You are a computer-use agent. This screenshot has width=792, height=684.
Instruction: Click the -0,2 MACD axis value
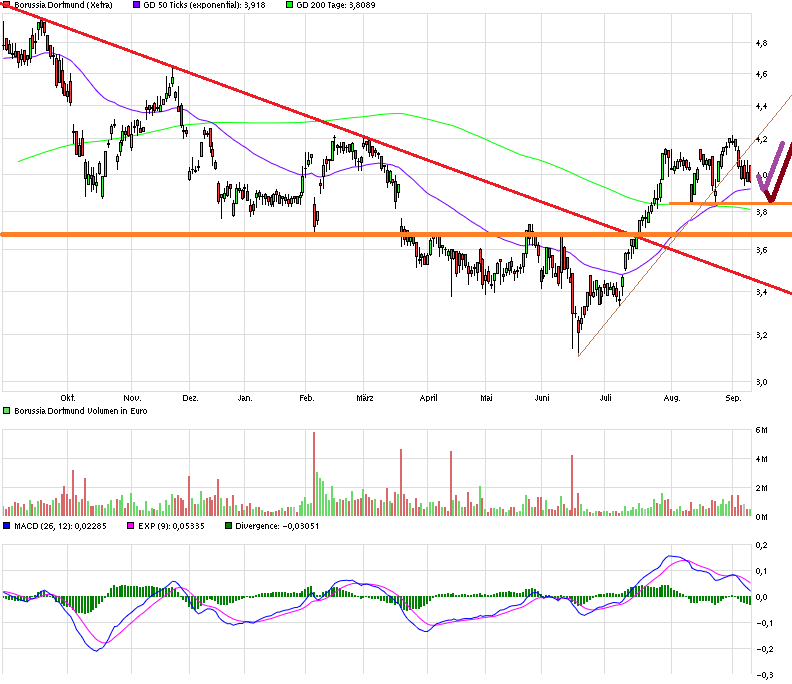[764, 649]
